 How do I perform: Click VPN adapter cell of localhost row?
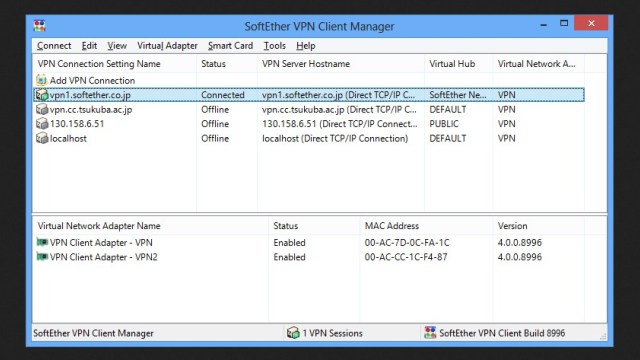(x=507, y=138)
